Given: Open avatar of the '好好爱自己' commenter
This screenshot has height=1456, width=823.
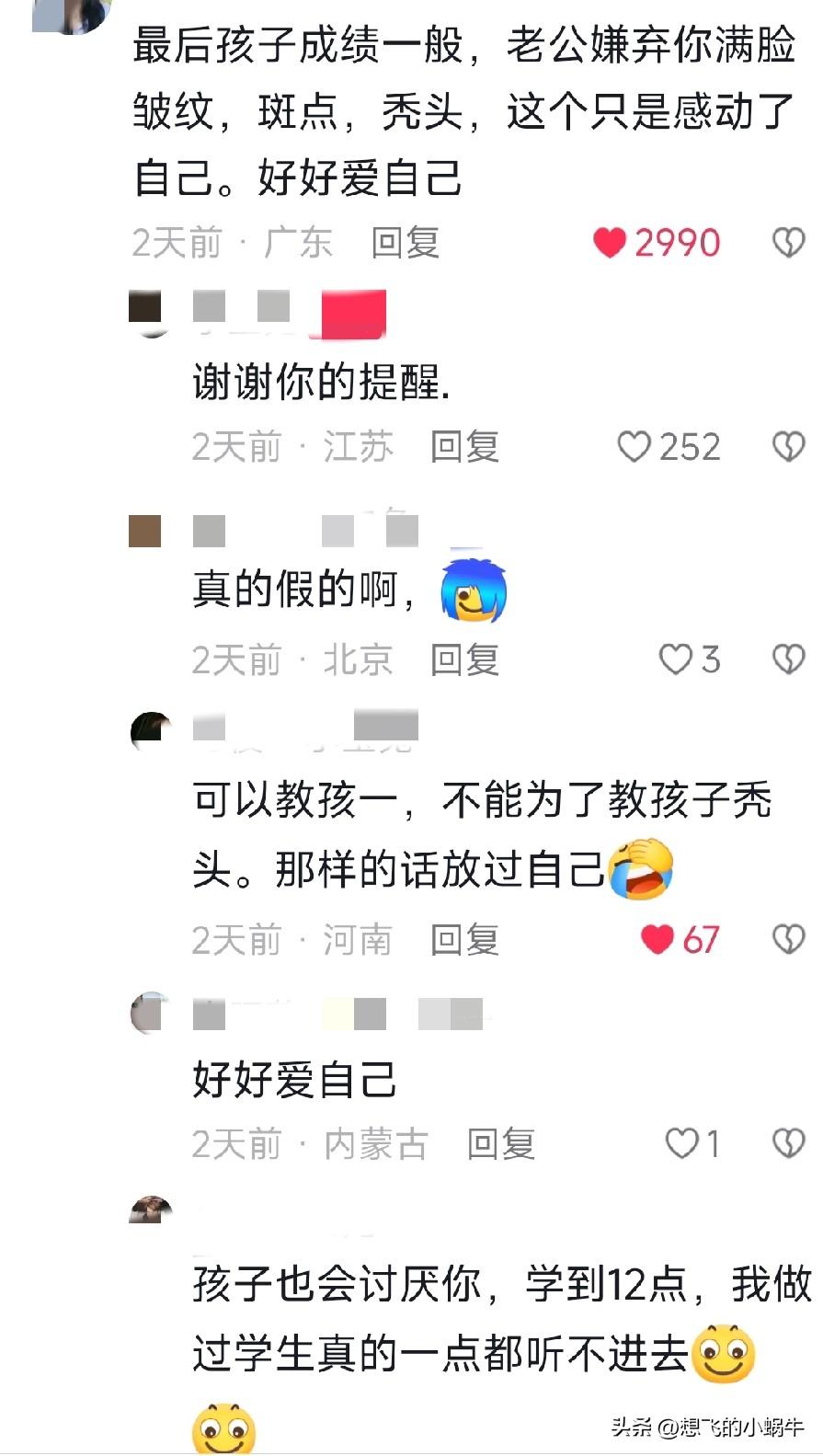Looking at the screenshot, I should point(150,1013).
